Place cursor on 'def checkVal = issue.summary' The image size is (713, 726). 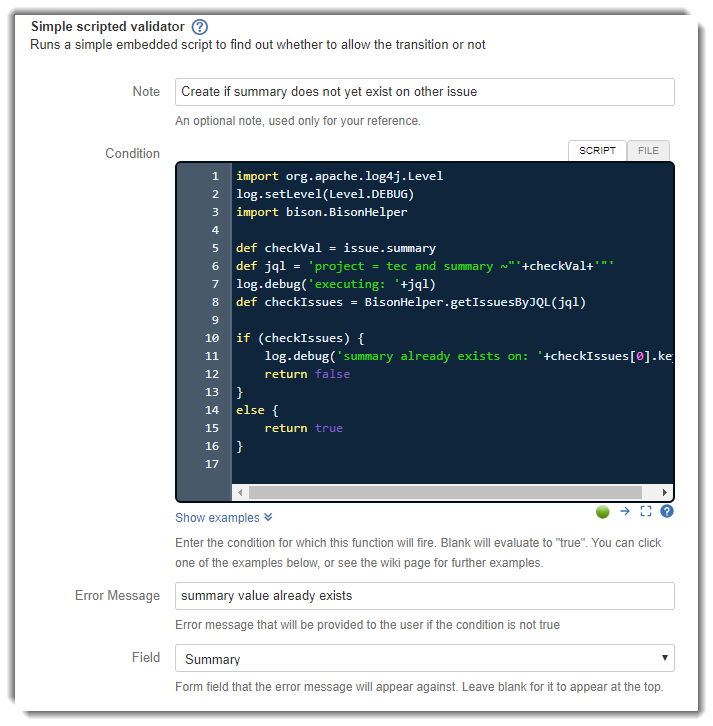point(336,248)
